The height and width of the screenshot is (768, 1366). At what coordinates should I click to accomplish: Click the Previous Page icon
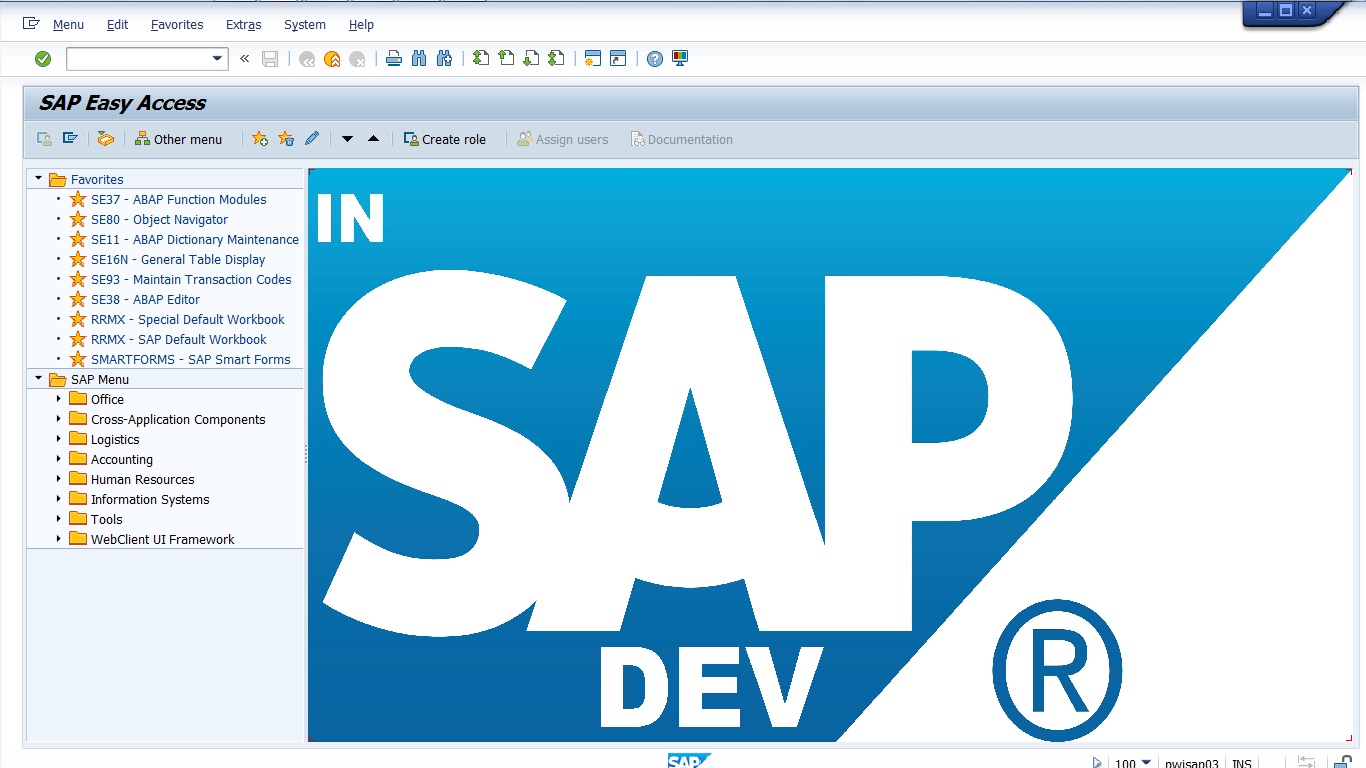[506, 59]
